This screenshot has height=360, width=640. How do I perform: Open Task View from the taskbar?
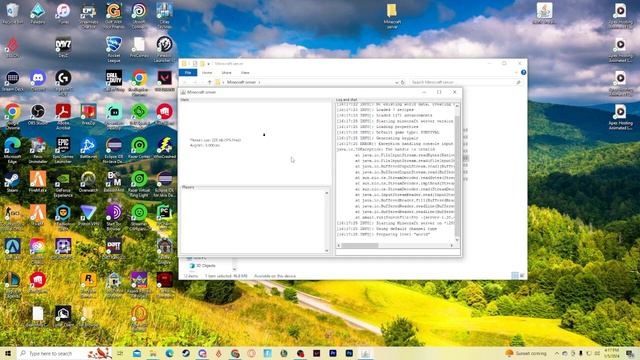[120, 353]
